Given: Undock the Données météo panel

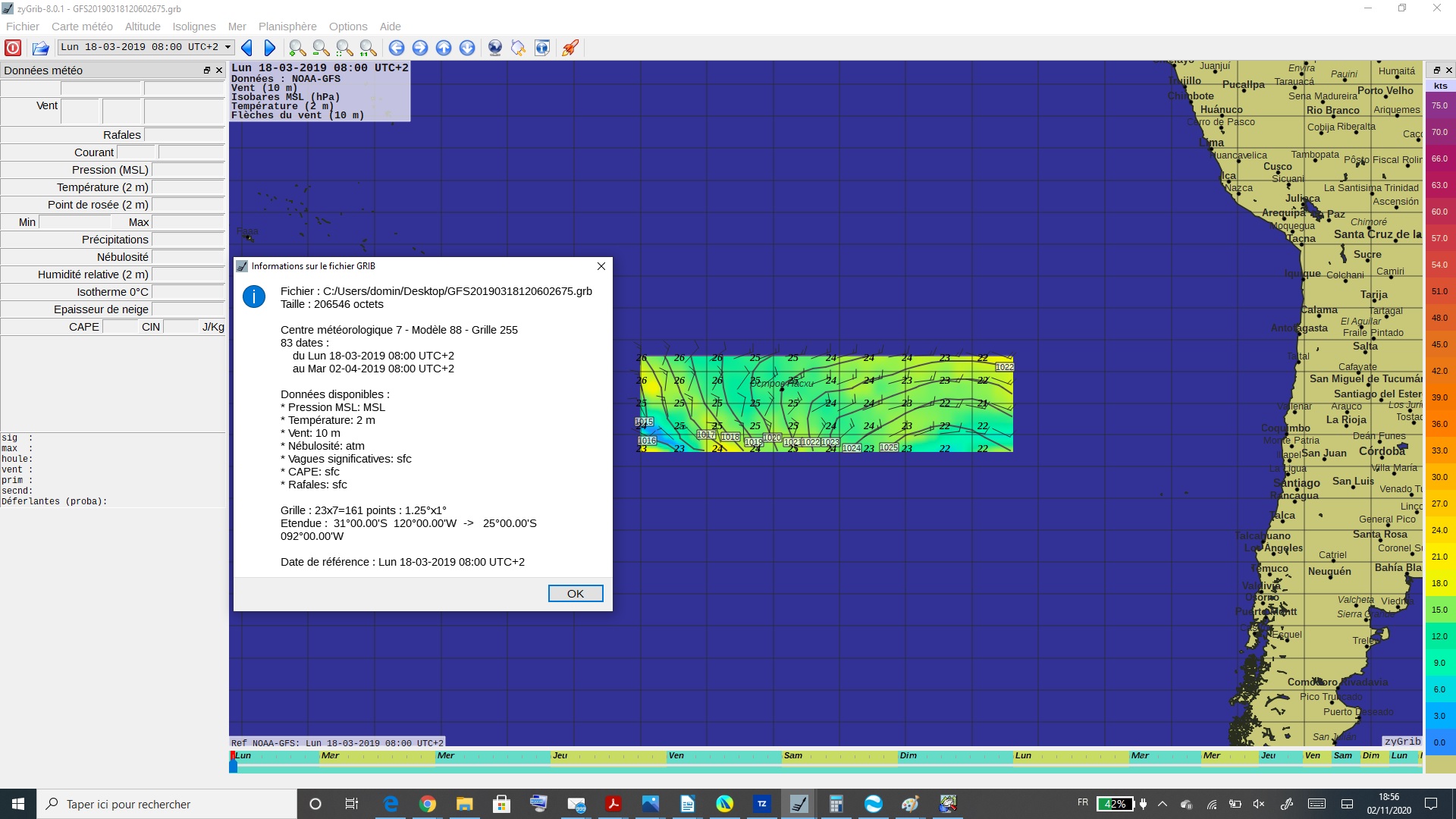Looking at the screenshot, I should coord(206,71).
